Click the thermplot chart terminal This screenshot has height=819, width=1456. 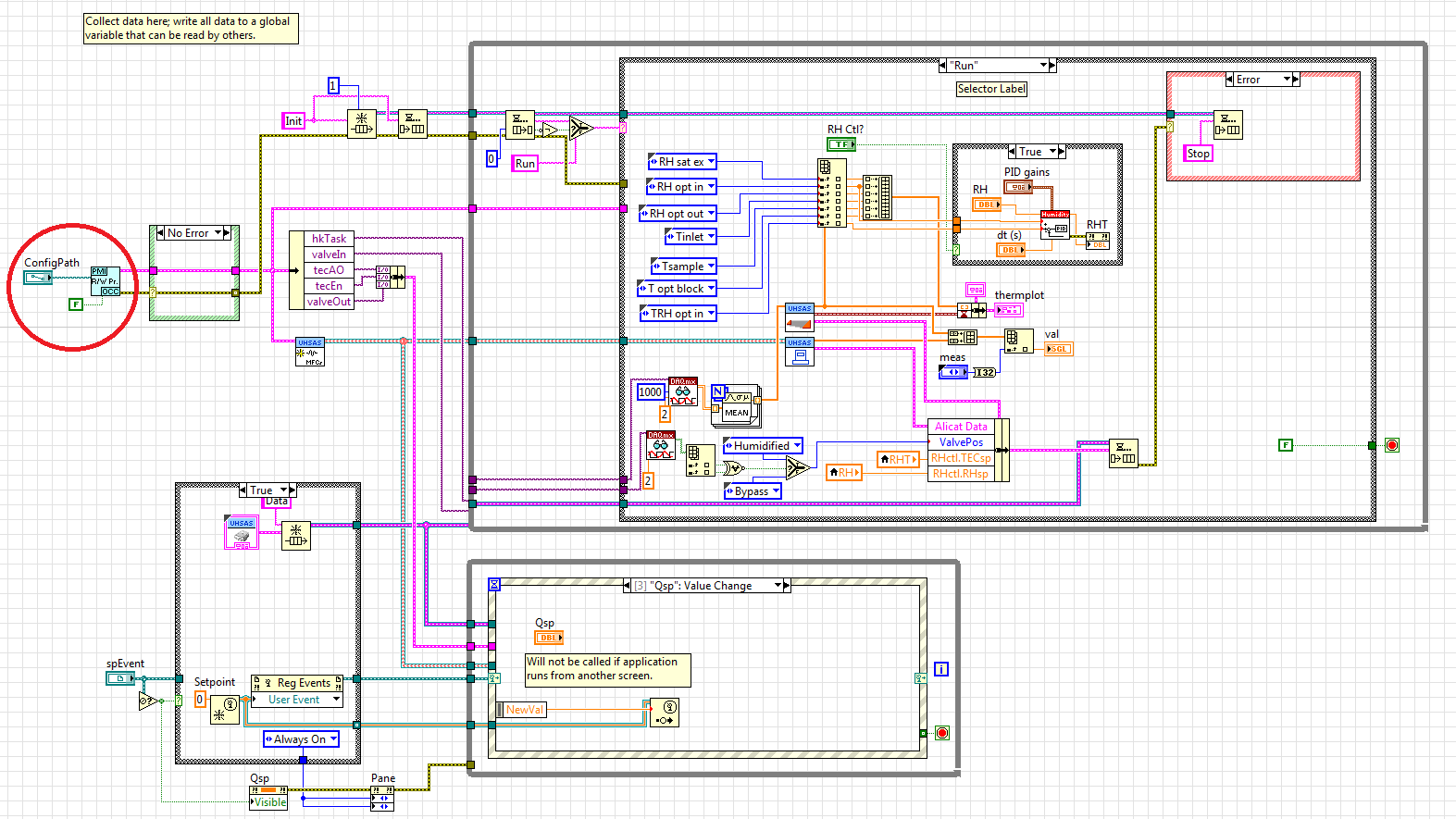pos(1009,310)
